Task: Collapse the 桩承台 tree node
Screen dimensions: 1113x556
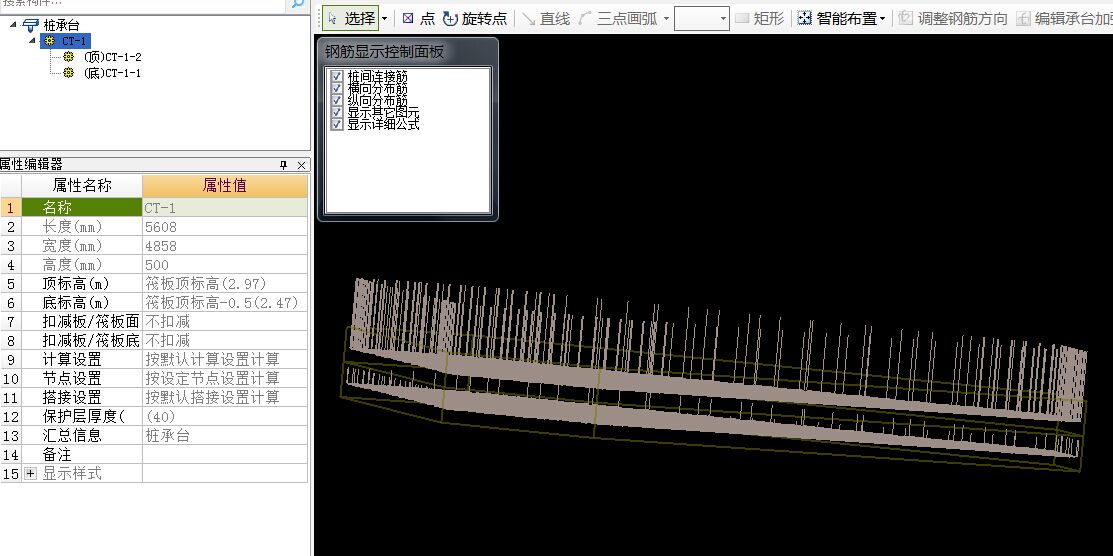Action: pyautogui.click(x=13, y=25)
